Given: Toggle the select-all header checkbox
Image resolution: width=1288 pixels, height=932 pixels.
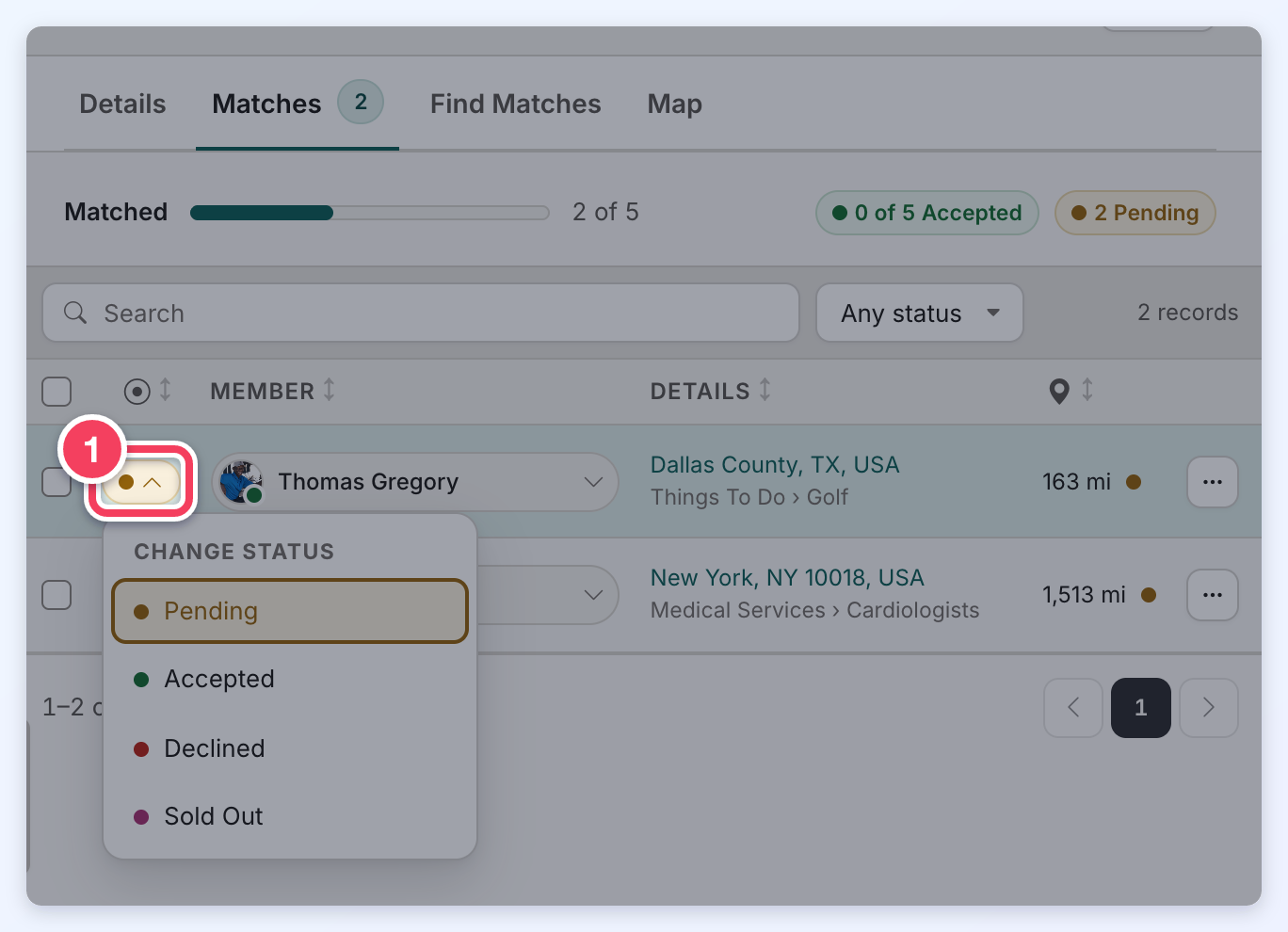Looking at the screenshot, I should pyautogui.click(x=56, y=391).
